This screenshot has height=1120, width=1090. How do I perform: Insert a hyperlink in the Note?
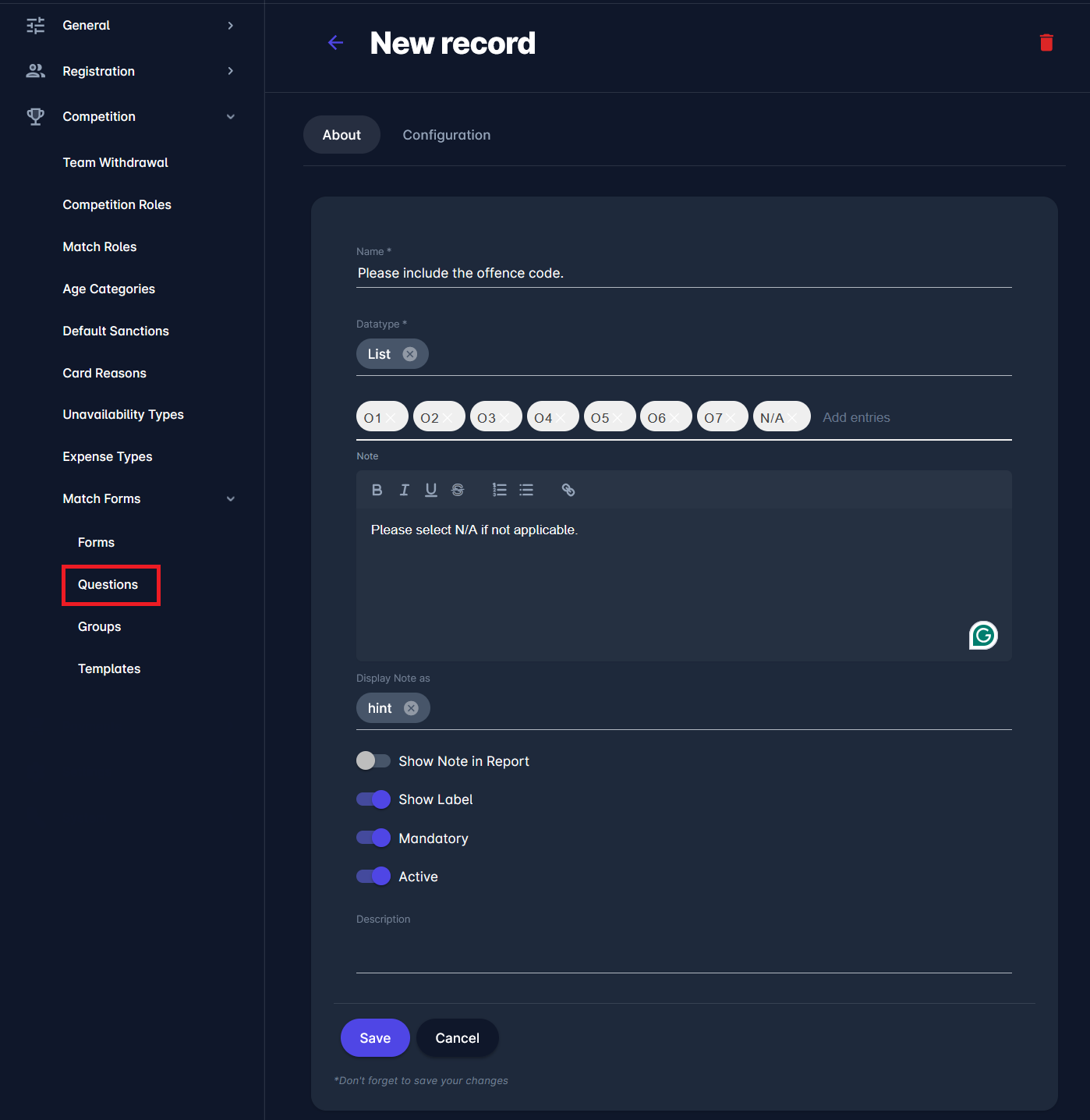[568, 490]
